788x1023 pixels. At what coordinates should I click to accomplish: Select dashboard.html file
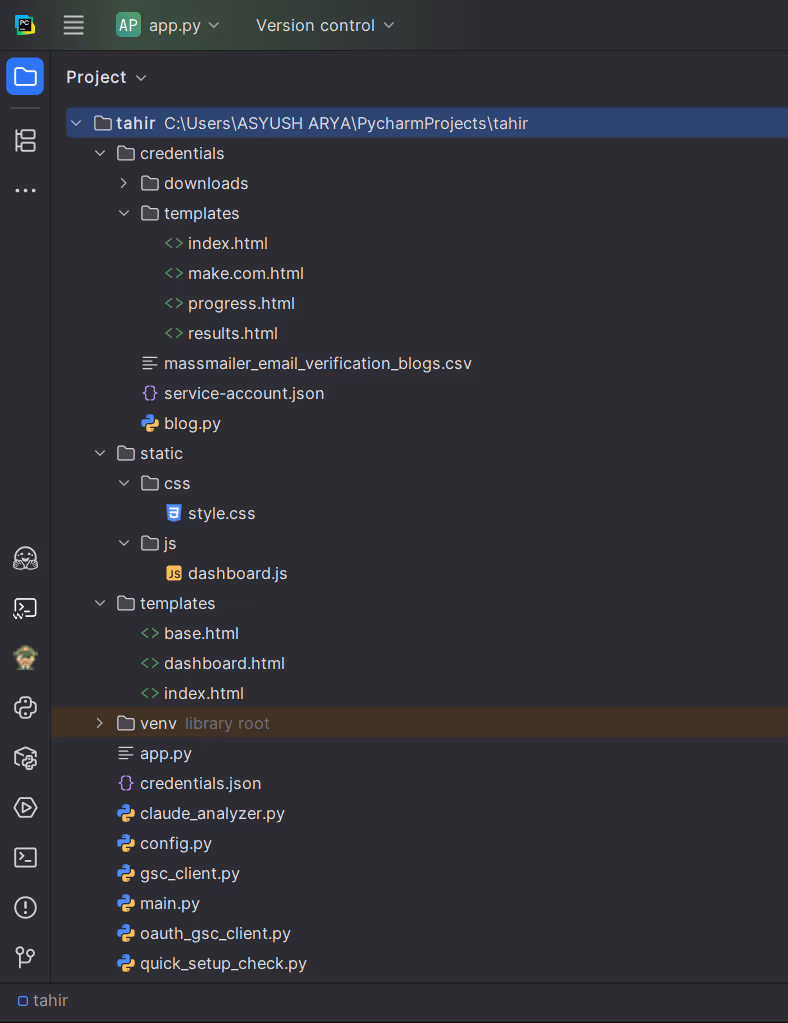tap(224, 664)
